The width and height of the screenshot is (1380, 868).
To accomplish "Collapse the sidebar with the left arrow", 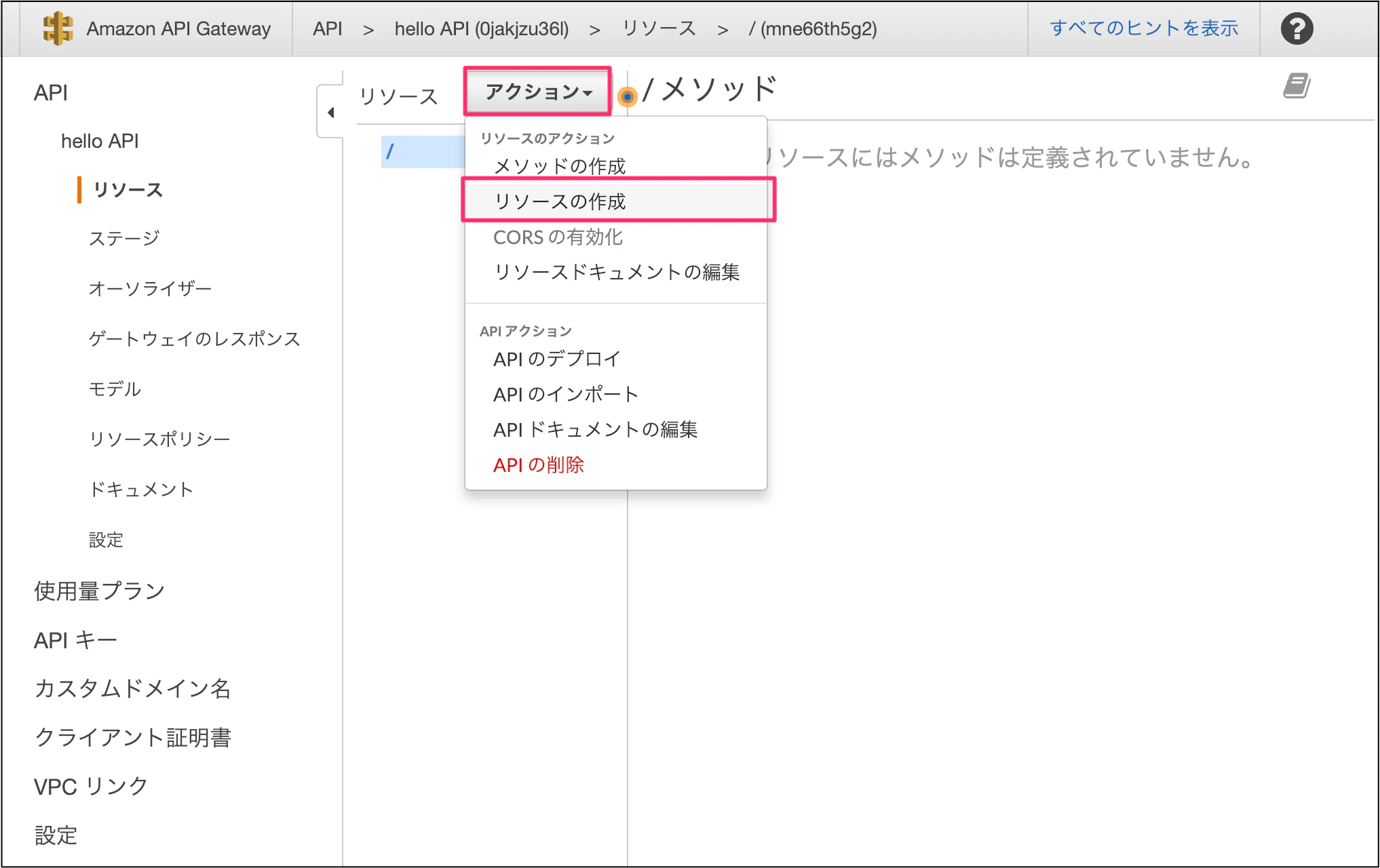I will click(x=331, y=113).
